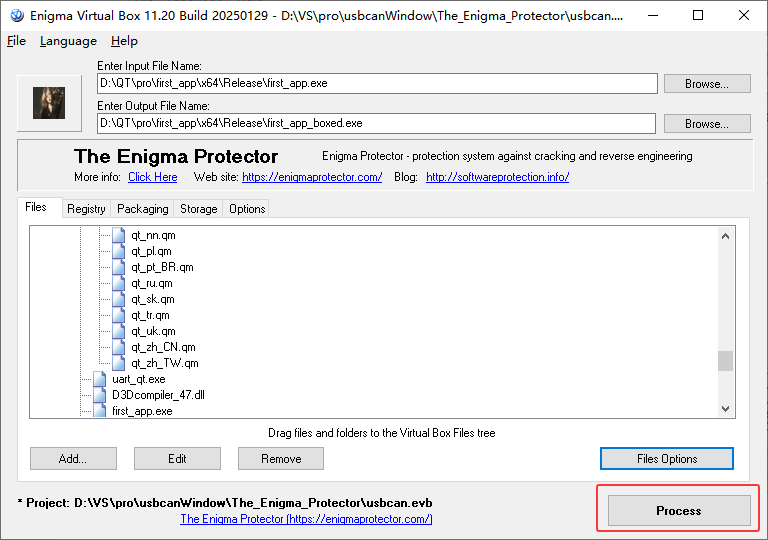Click the uart_qt.exe file icon
Viewport: 768px width, 540px height.
pos(100,379)
